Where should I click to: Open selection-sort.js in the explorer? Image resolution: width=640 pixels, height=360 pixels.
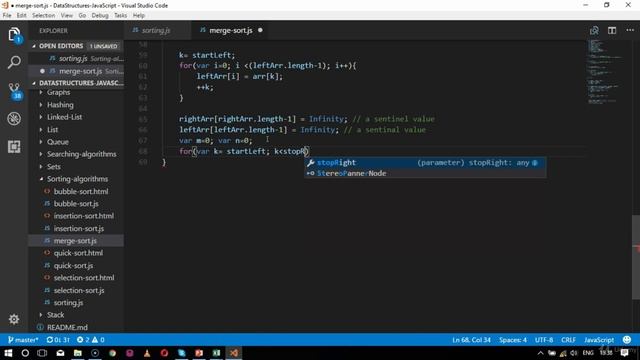click(79, 290)
